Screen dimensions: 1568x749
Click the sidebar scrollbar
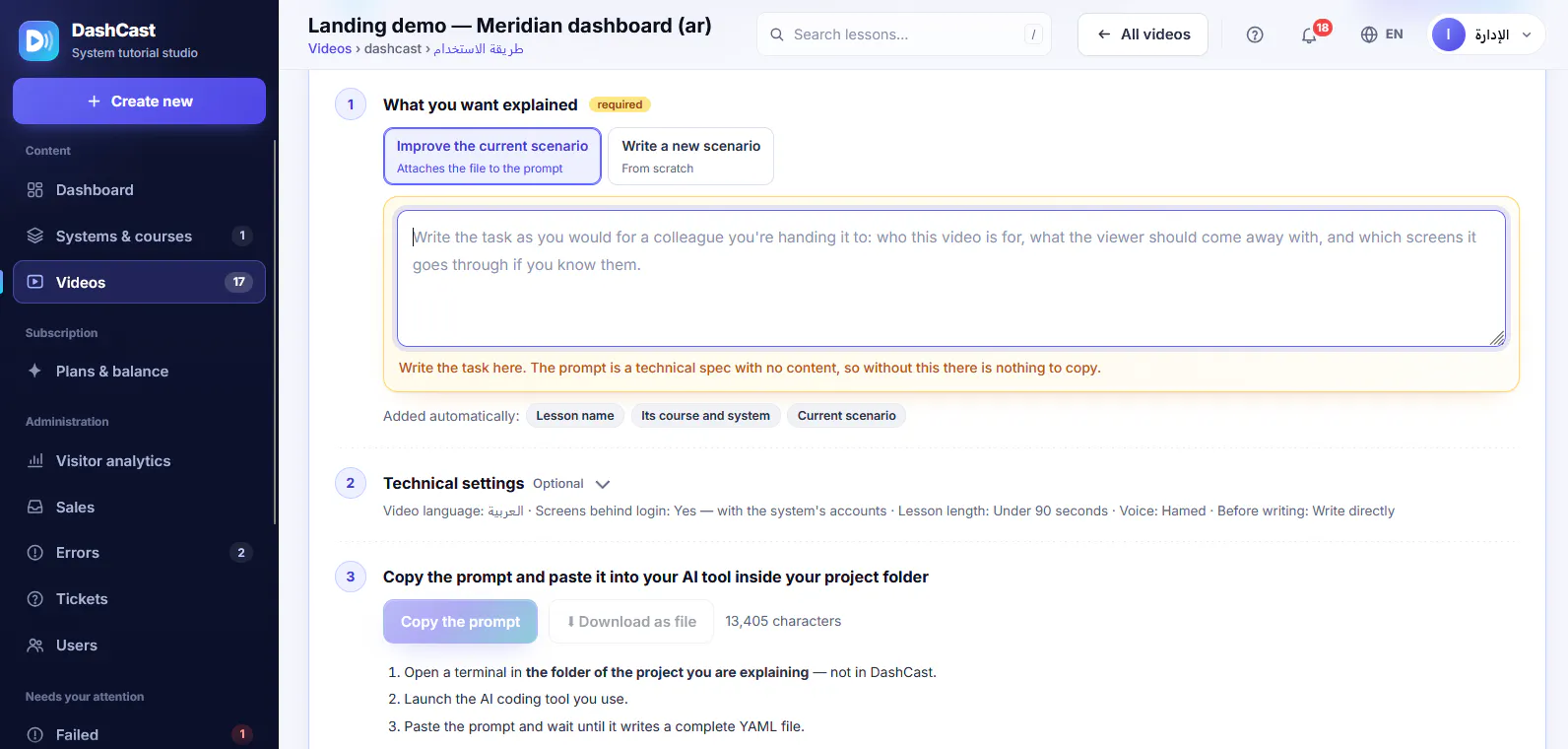click(x=274, y=331)
